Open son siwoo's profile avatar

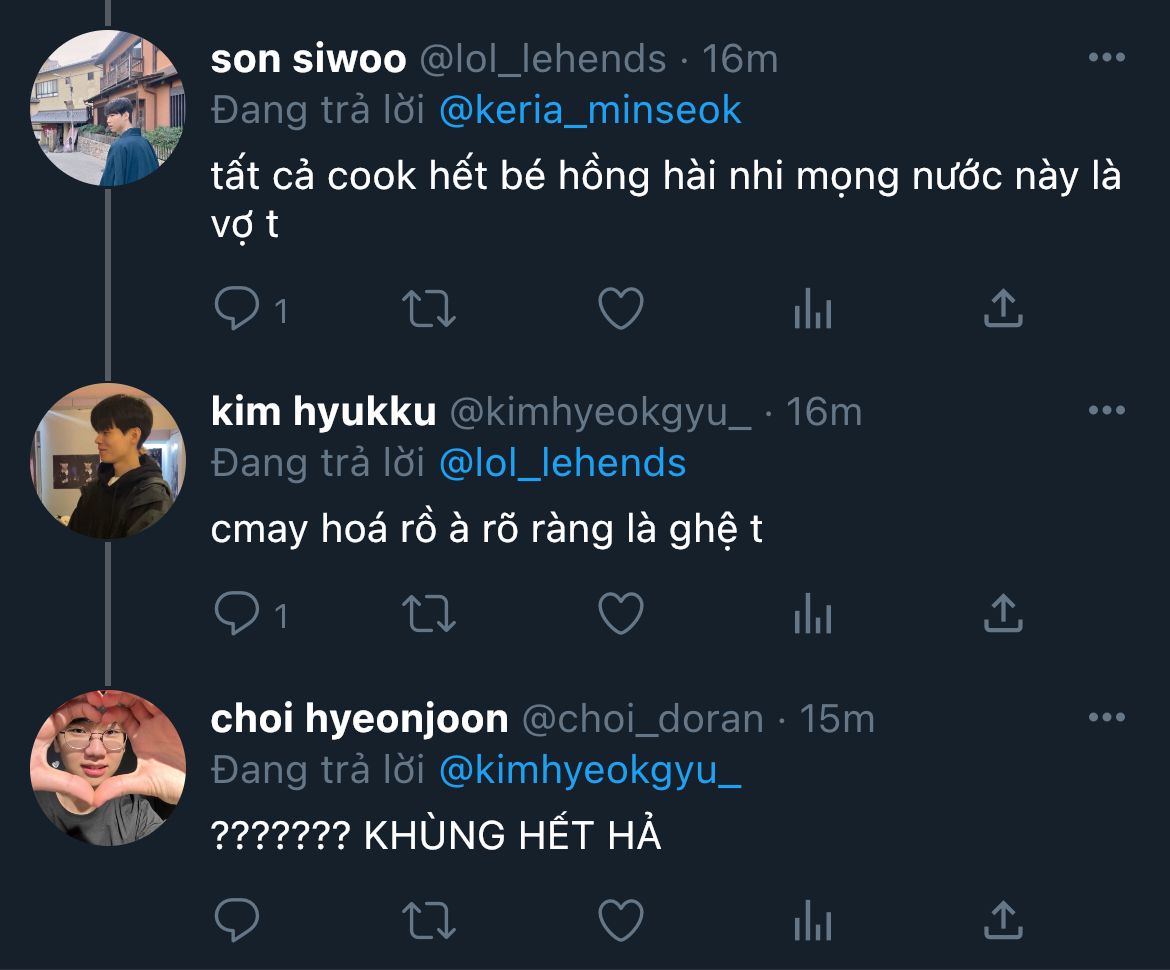pyautogui.click(x=108, y=108)
